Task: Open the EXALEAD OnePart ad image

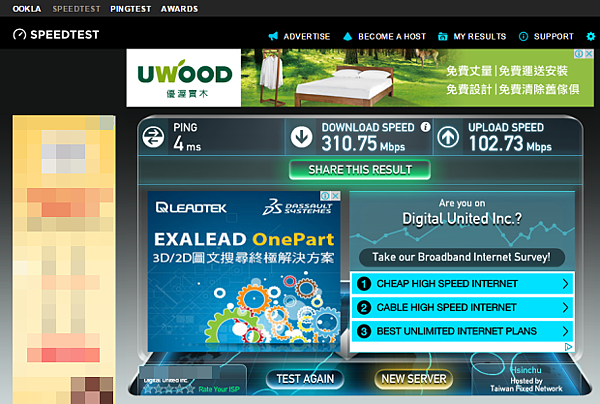Action: pyautogui.click(x=244, y=271)
